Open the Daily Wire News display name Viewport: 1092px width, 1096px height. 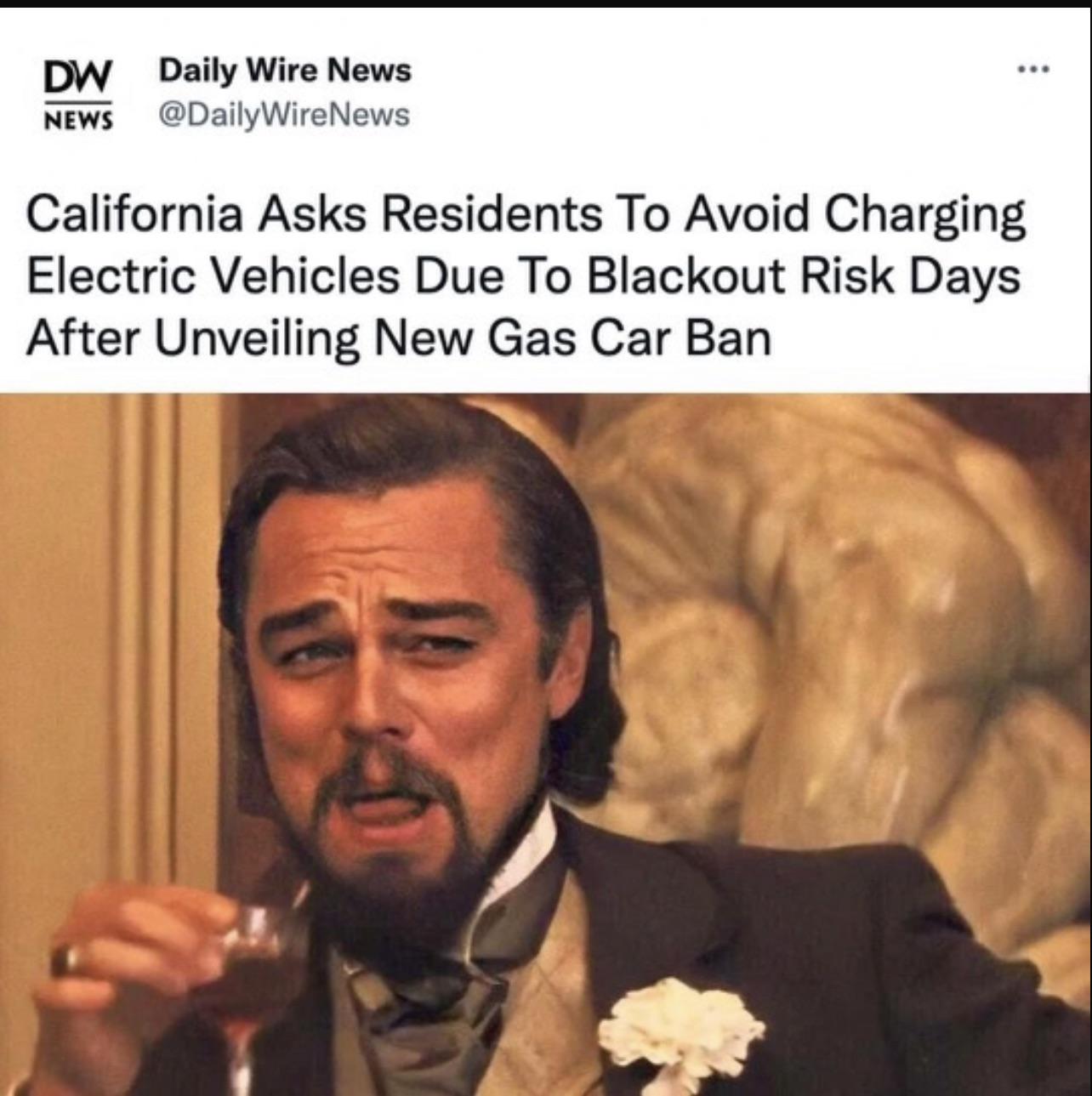[x=285, y=70]
